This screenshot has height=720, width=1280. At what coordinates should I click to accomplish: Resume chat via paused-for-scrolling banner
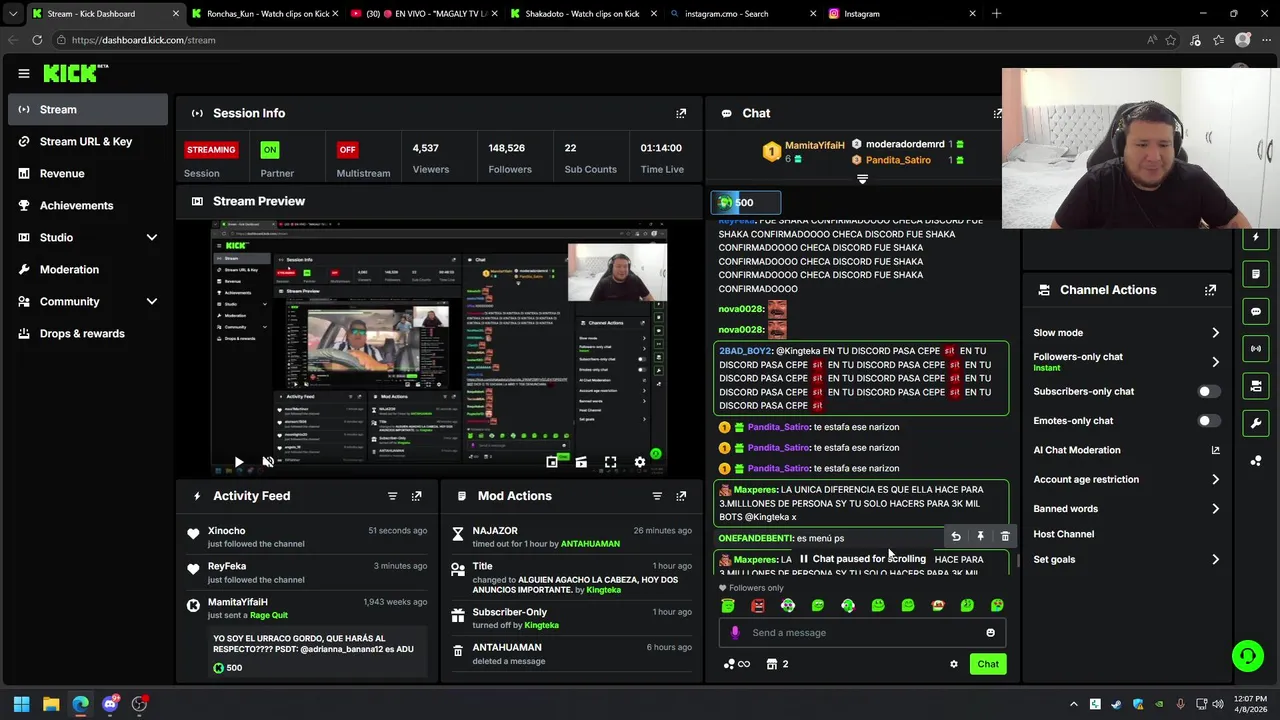point(862,559)
